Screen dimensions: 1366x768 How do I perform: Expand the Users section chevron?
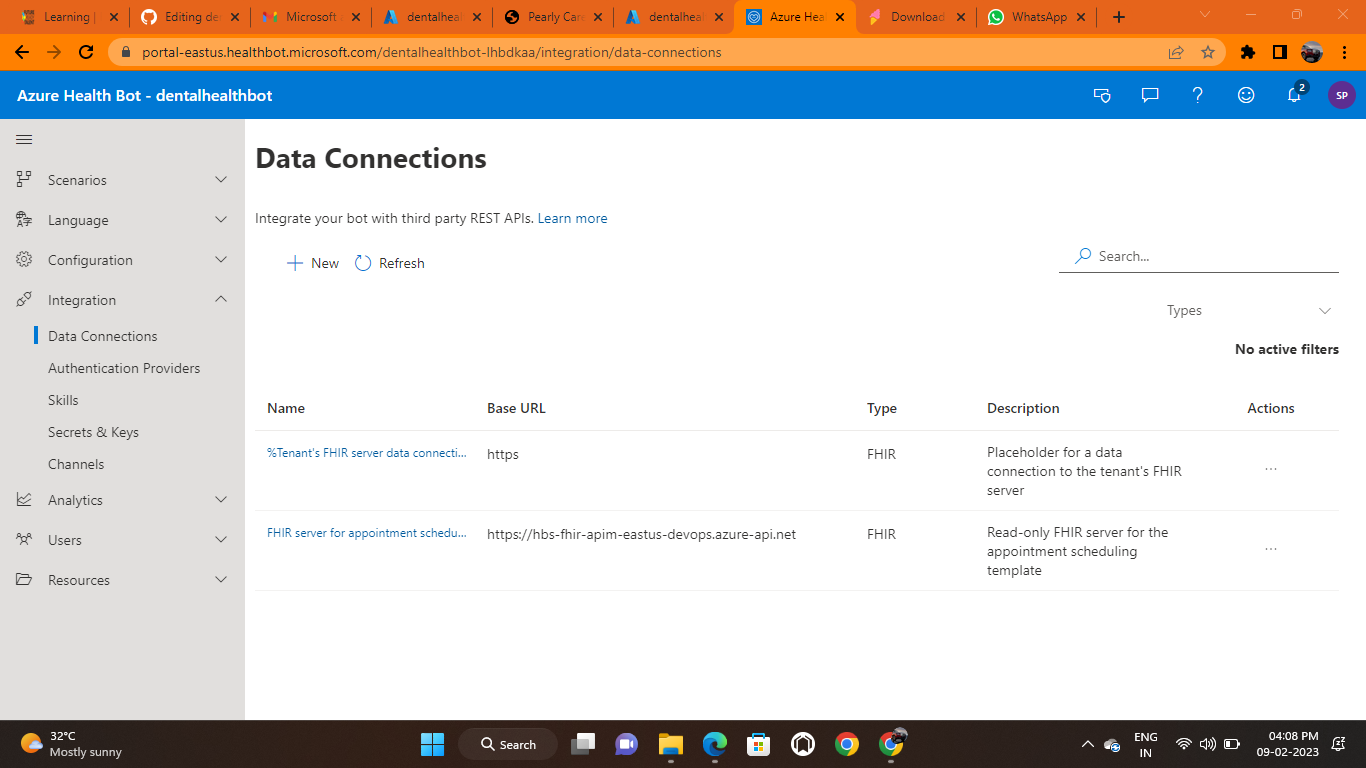click(221, 540)
